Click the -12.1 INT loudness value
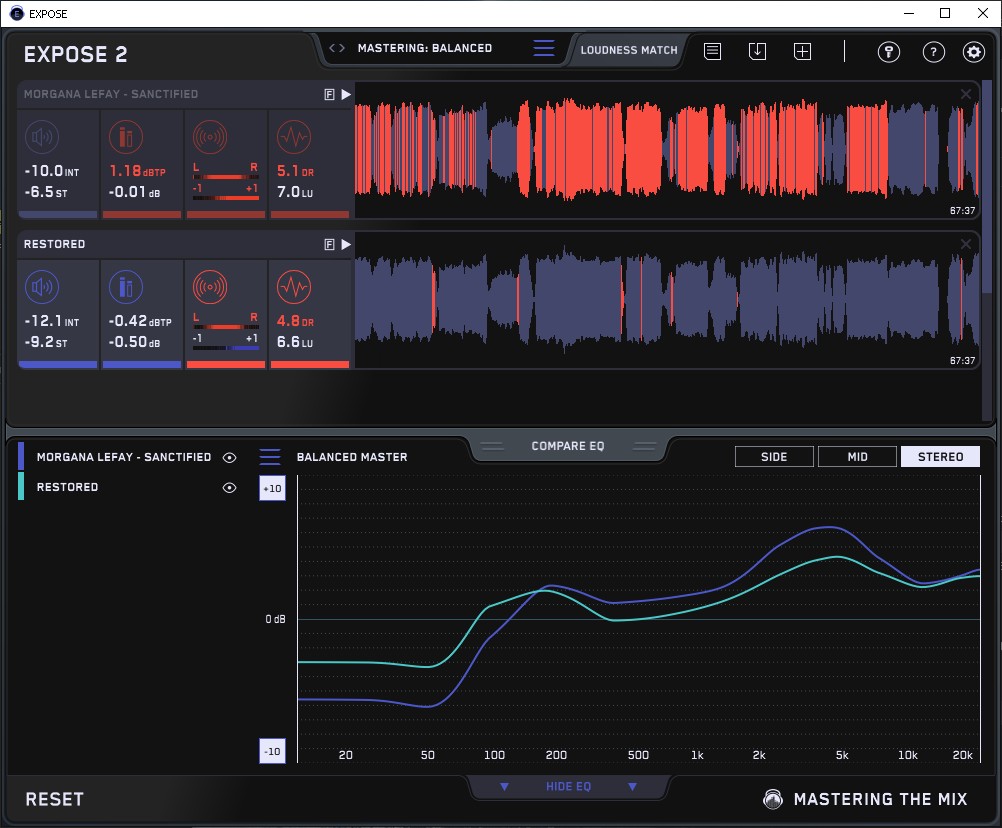 click(x=52, y=321)
